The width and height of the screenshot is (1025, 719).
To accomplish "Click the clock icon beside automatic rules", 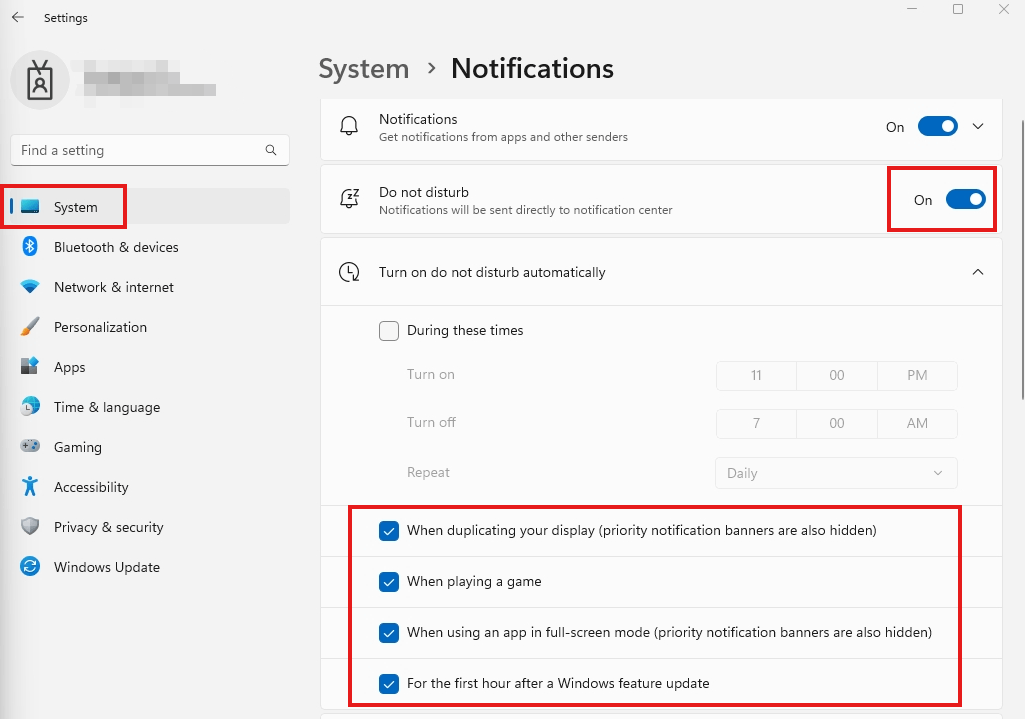I will [349, 272].
